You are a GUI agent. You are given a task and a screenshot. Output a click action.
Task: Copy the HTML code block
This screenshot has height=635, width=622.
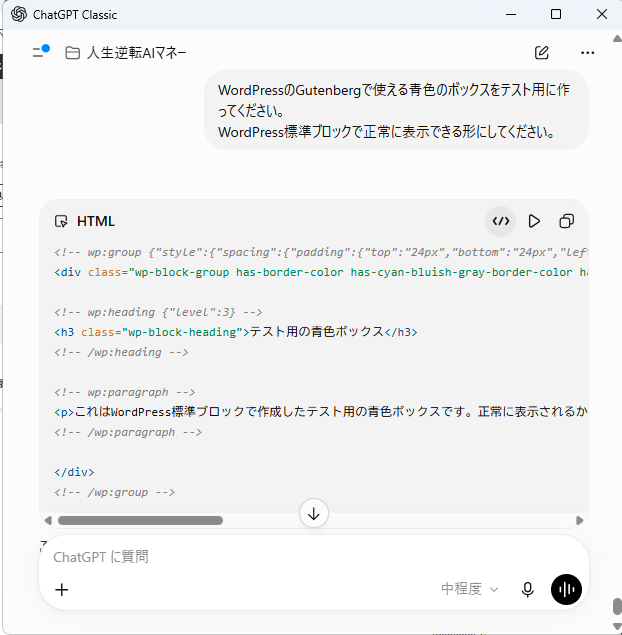tap(567, 221)
